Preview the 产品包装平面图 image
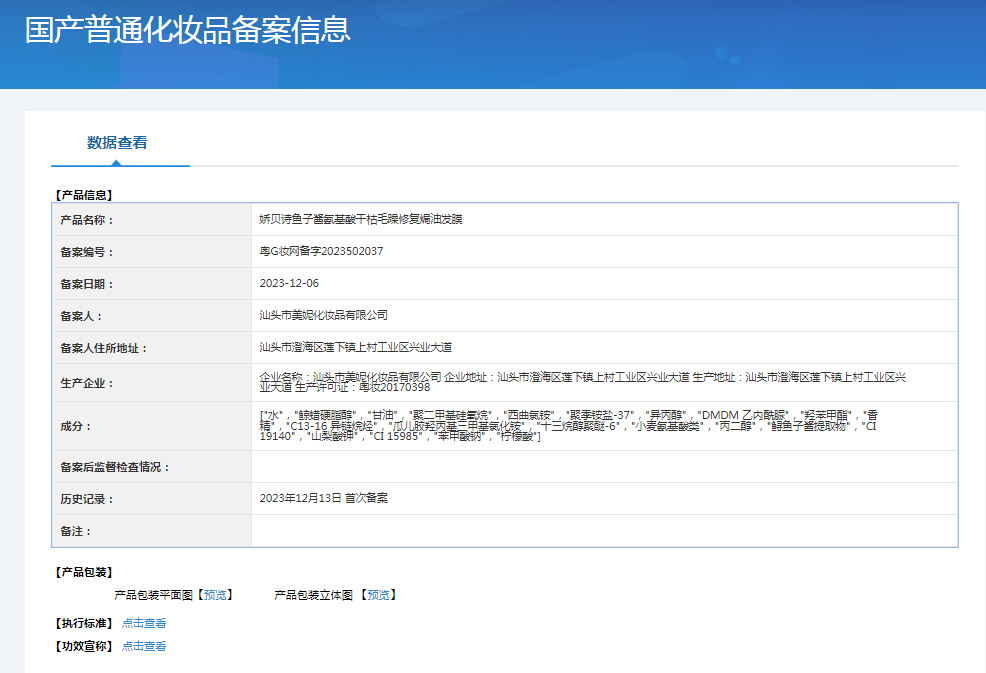Image resolution: width=986 pixels, height=673 pixels. 215,595
